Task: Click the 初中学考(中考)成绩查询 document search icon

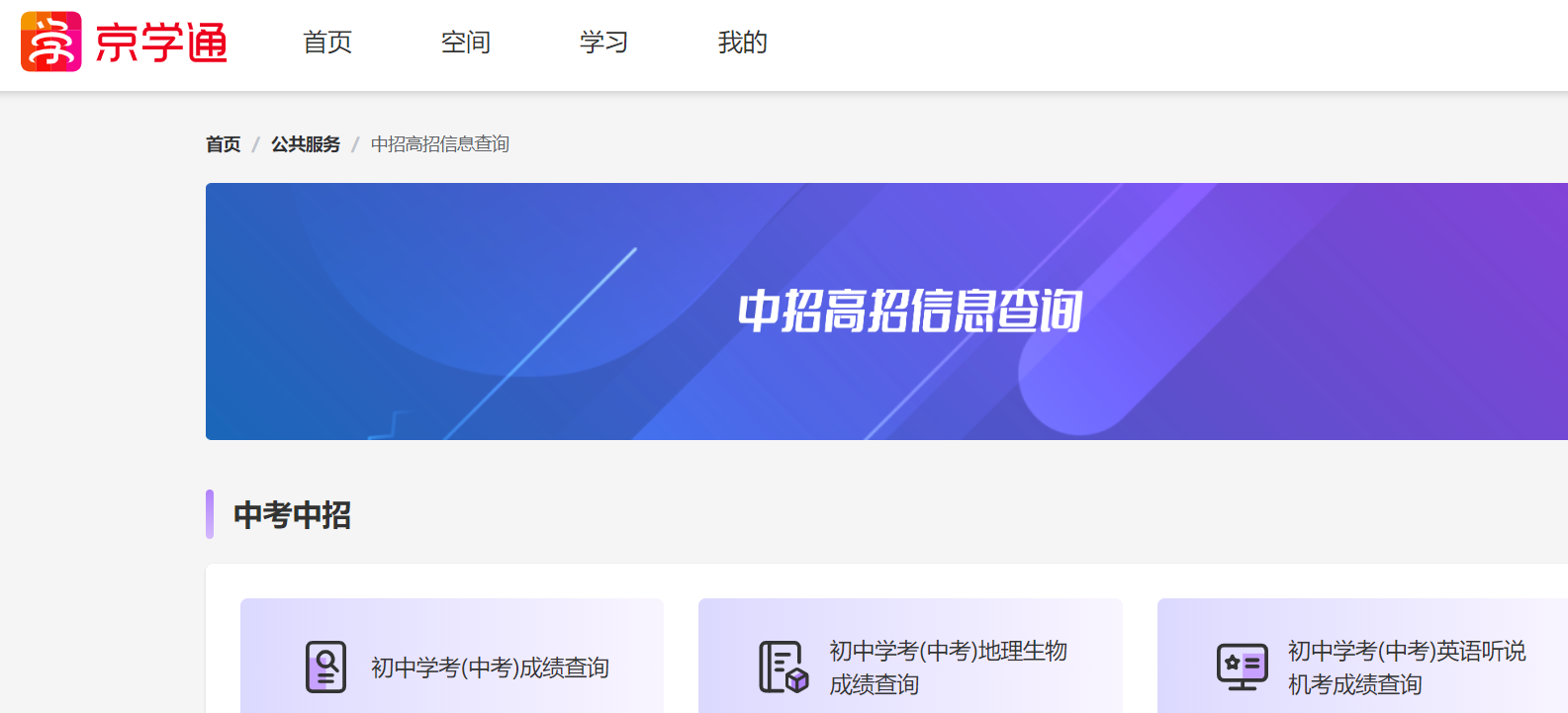Action: pos(326,668)
